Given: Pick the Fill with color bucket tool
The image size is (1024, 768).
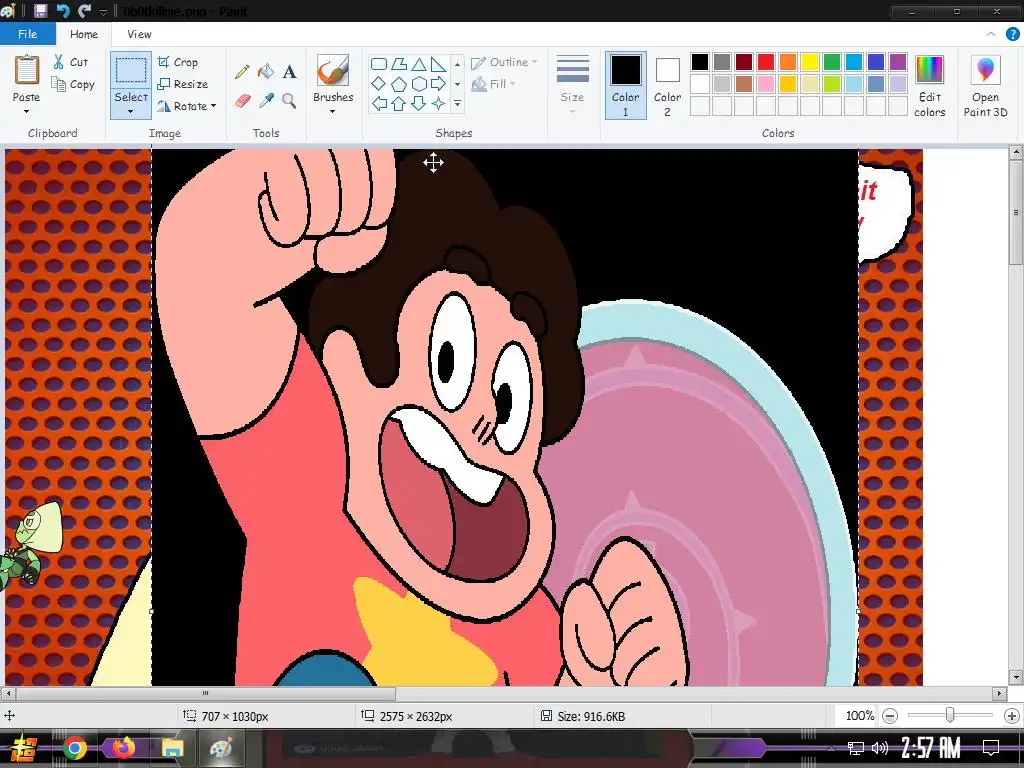Looking at the screenshot, I should (266, 72).
